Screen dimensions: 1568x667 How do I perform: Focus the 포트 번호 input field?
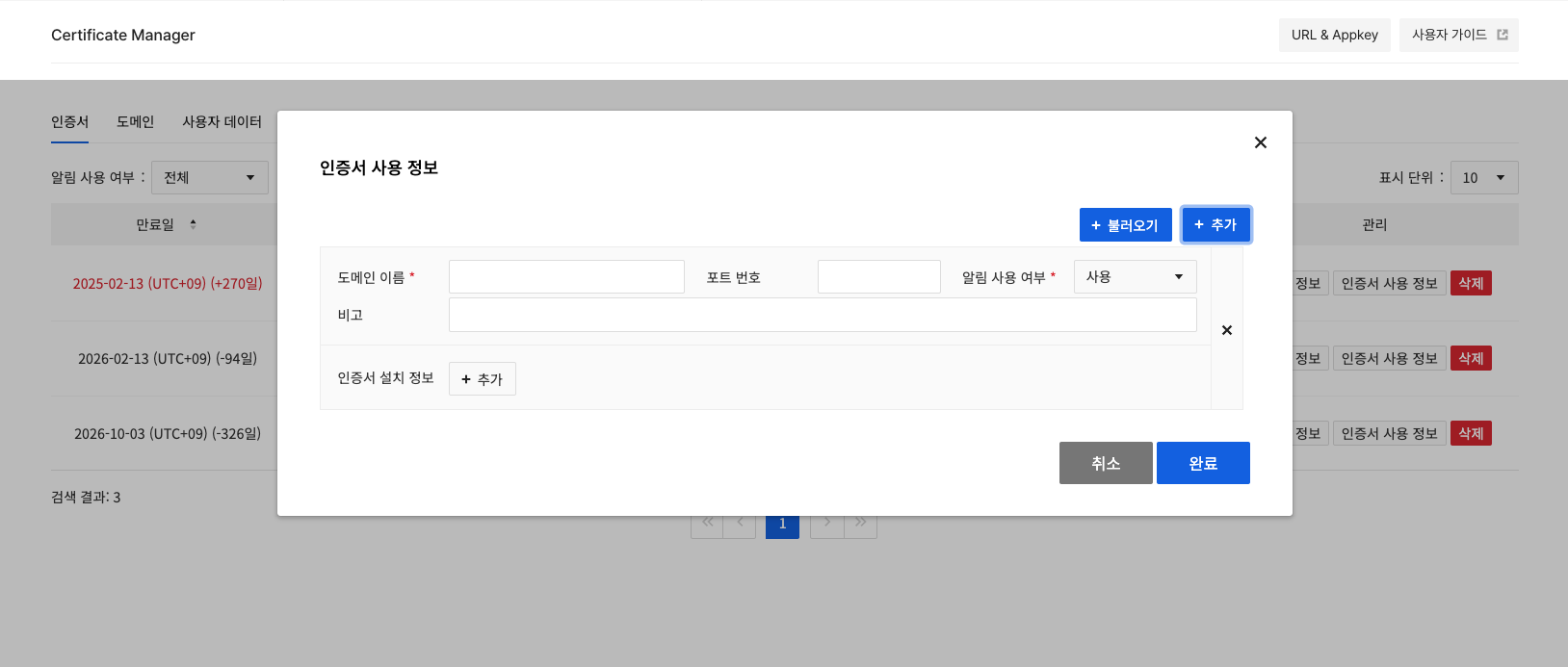coord(878,277)
